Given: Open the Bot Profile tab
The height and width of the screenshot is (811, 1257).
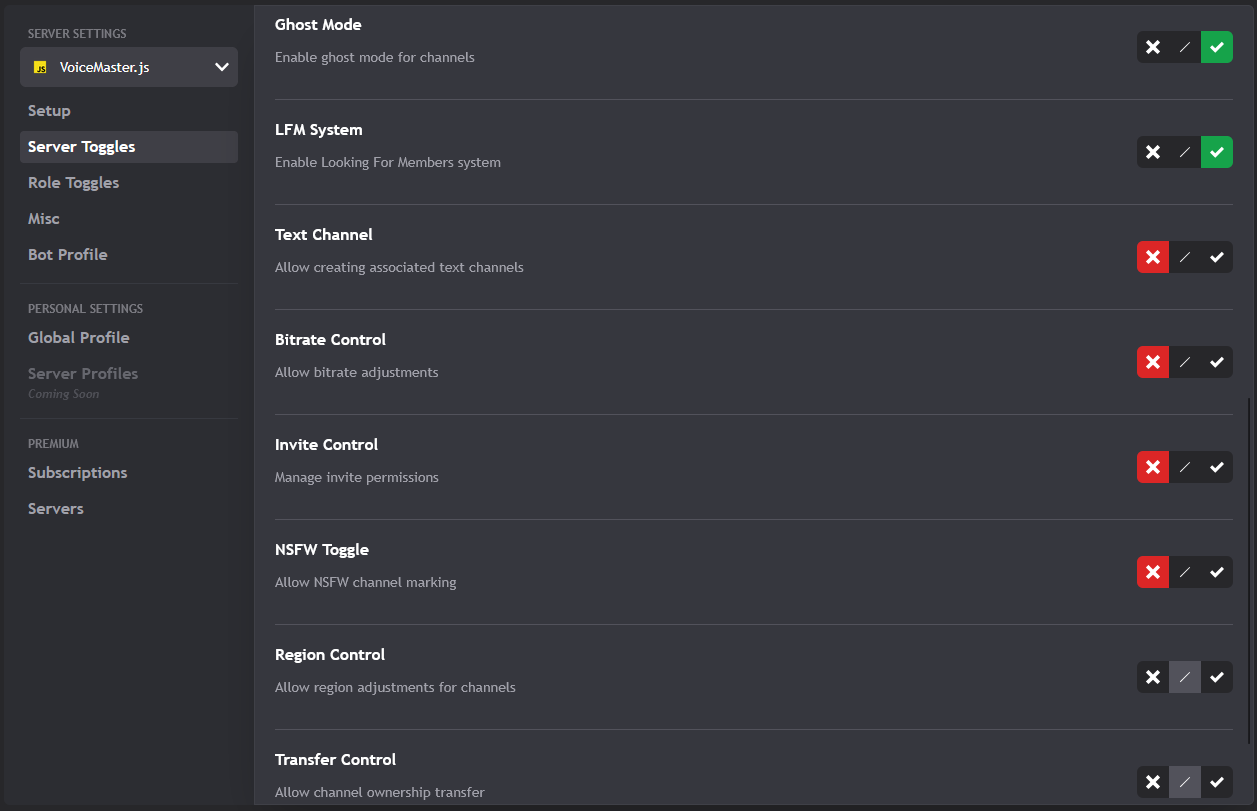Looking at the screenshot, I should point(67,255).
